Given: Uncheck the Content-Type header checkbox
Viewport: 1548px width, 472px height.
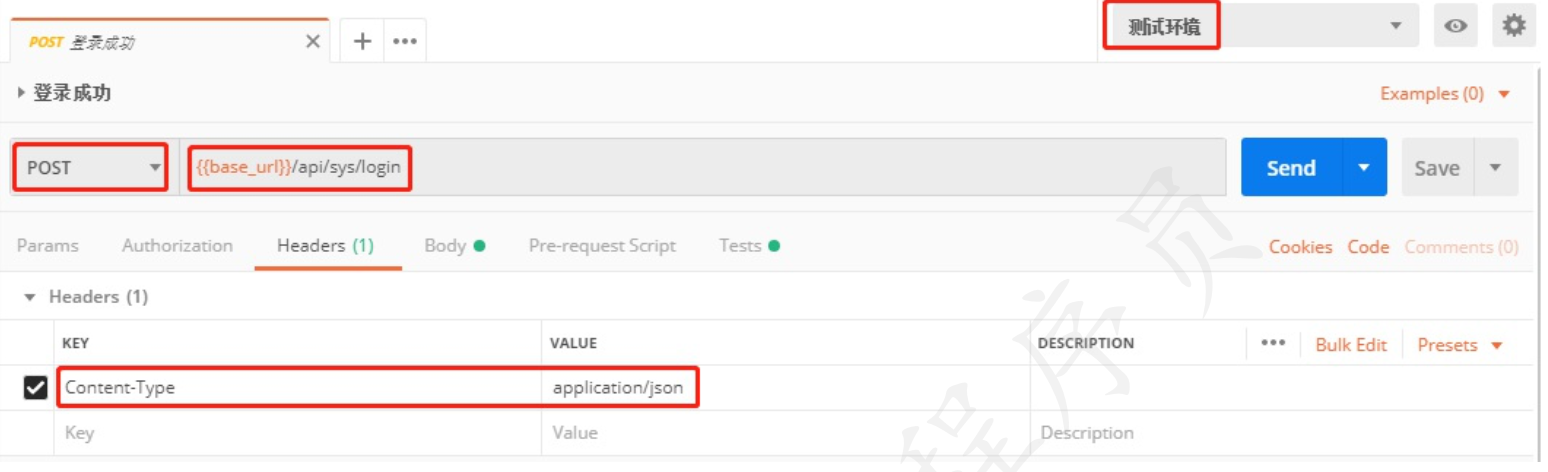Looking at the screenshot, I should pos(35,388).
